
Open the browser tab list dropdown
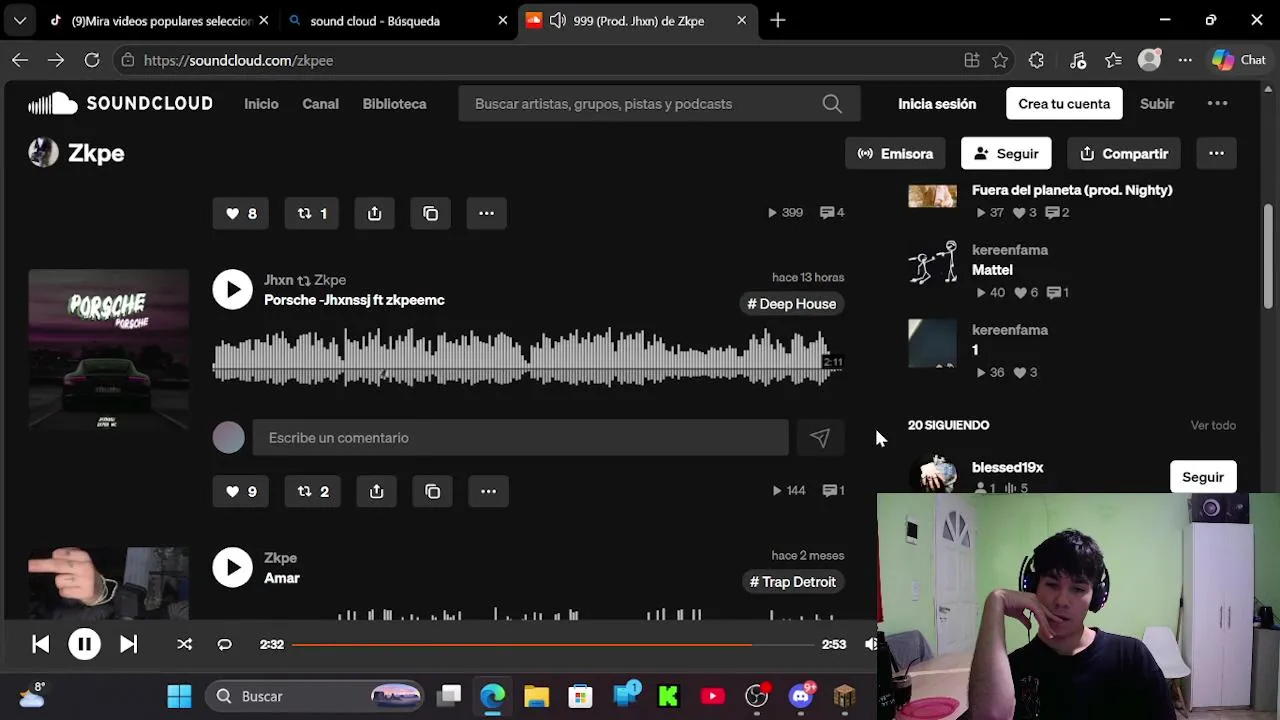pyautogui.click(x=20, y=20)
